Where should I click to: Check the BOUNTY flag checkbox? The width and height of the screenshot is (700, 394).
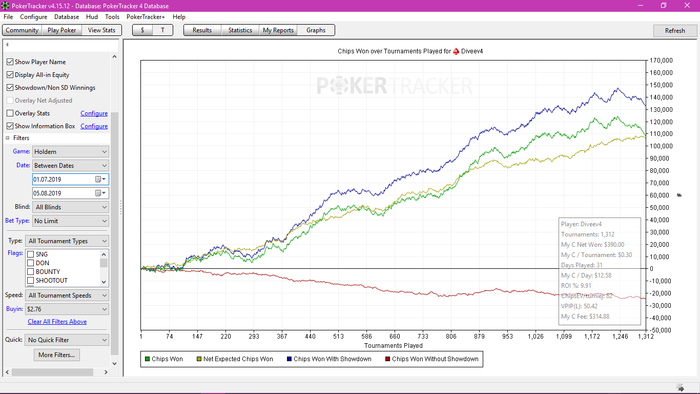click(x=30, y=272)
